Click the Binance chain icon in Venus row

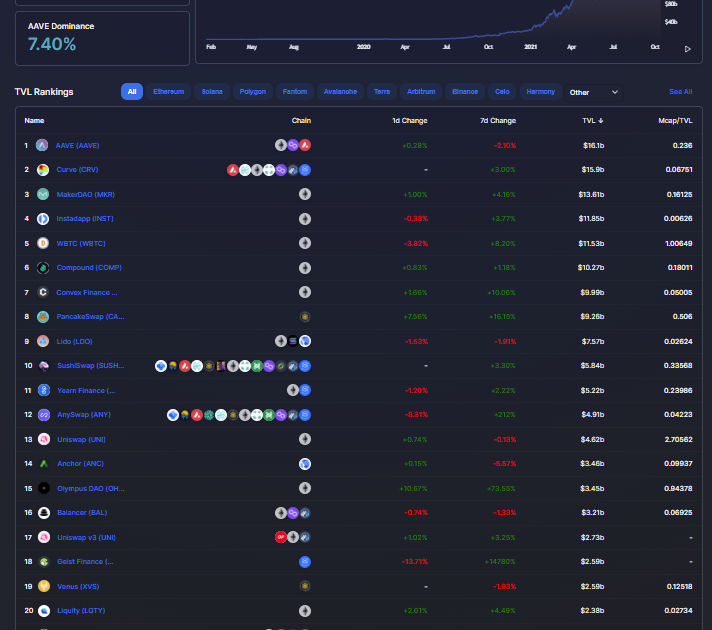[x=304, y=586]
